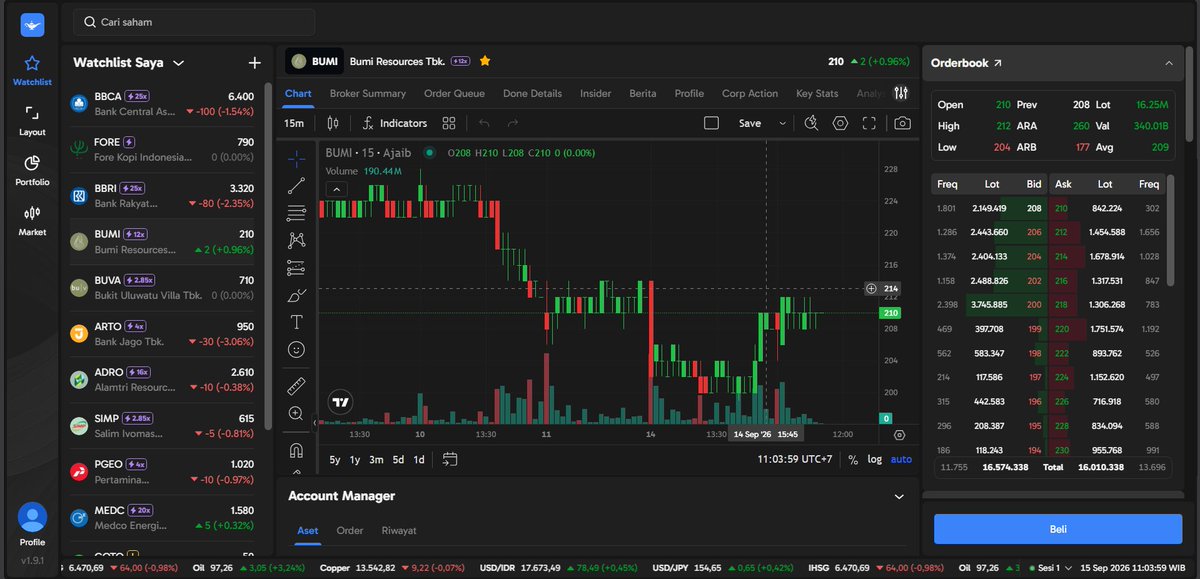1200x579 pixels.
Task: Select the ruler measure tool
Action: [x=297, y=386]
